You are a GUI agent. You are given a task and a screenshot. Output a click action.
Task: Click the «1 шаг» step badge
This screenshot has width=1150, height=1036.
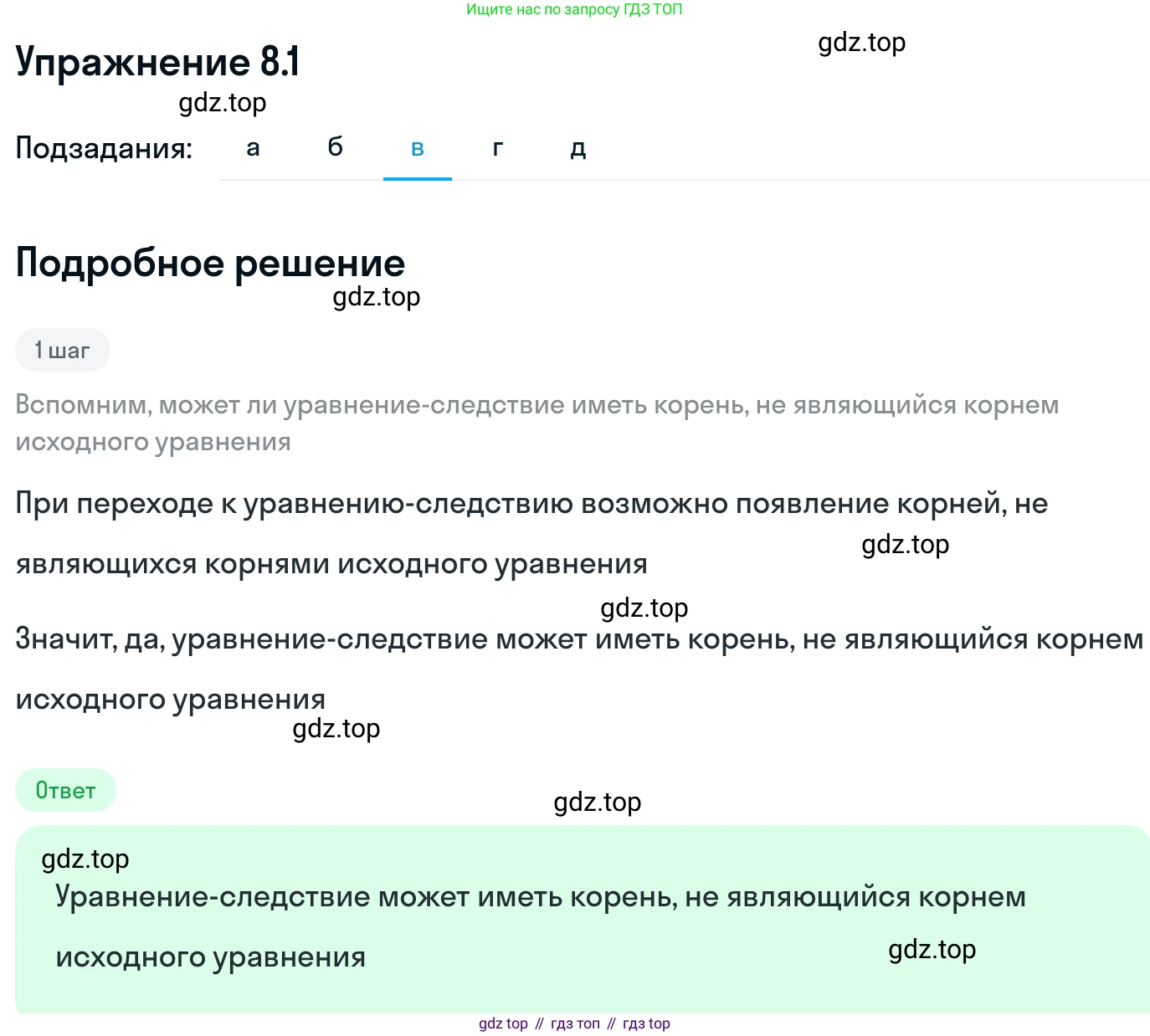coord(63,350)
